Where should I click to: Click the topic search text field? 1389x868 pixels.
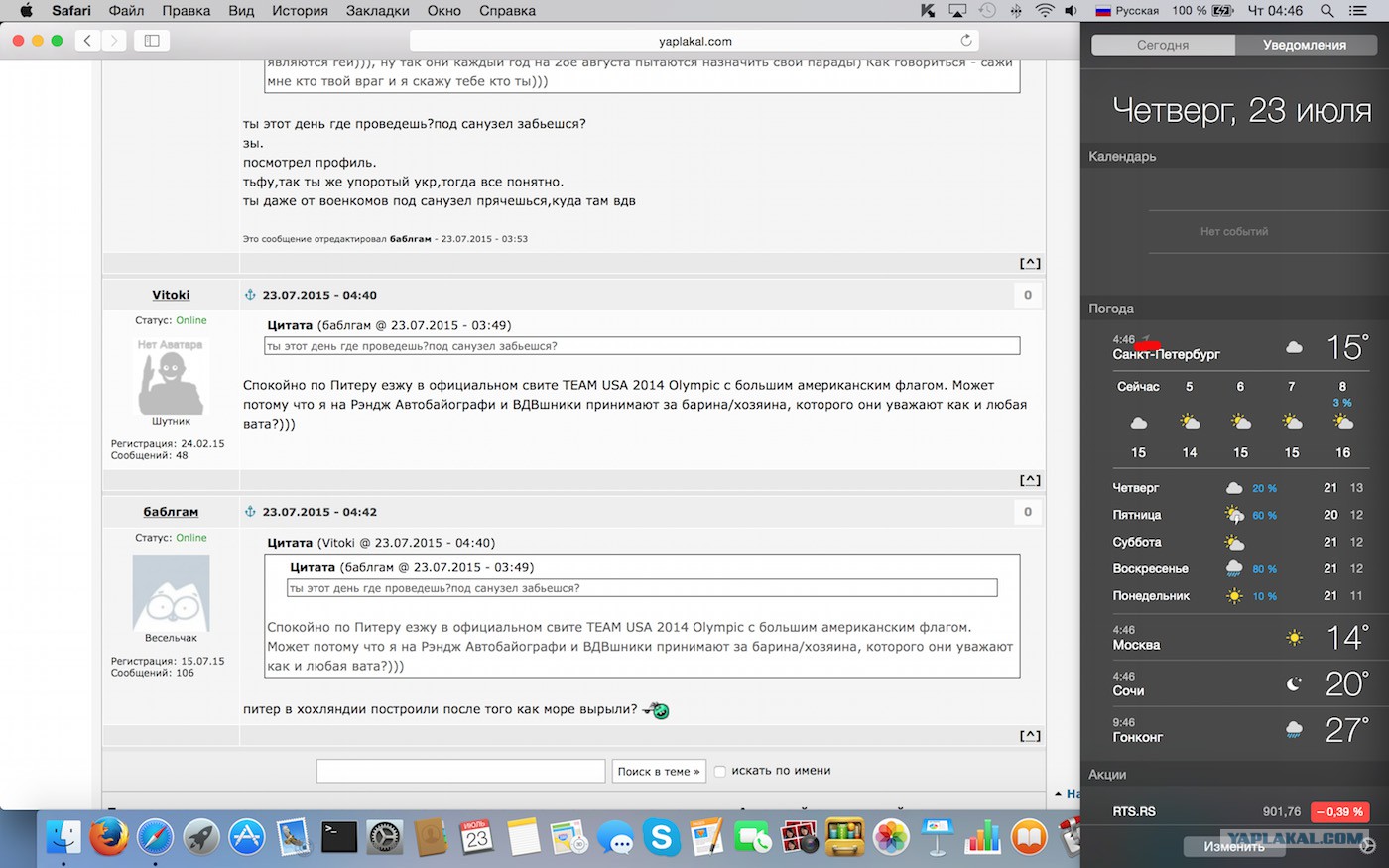460,771
